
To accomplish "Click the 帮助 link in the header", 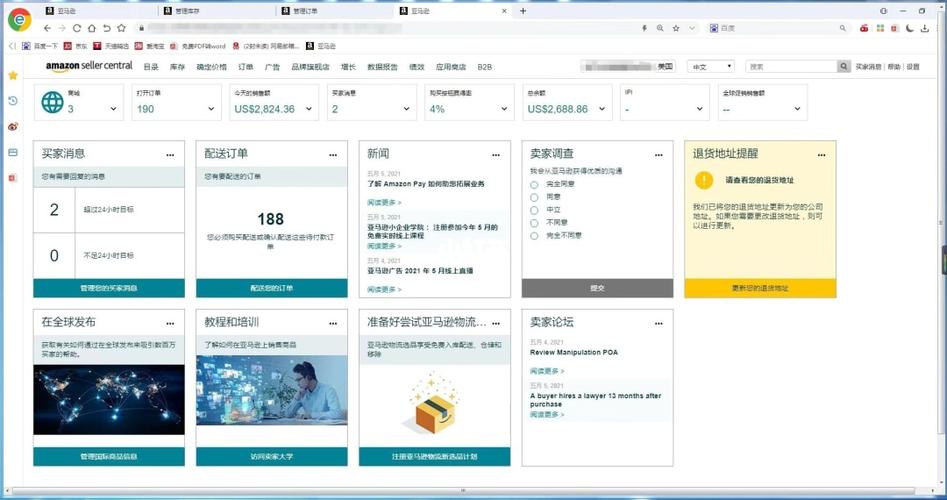I will pyautogui.click(x=894, y=67).
